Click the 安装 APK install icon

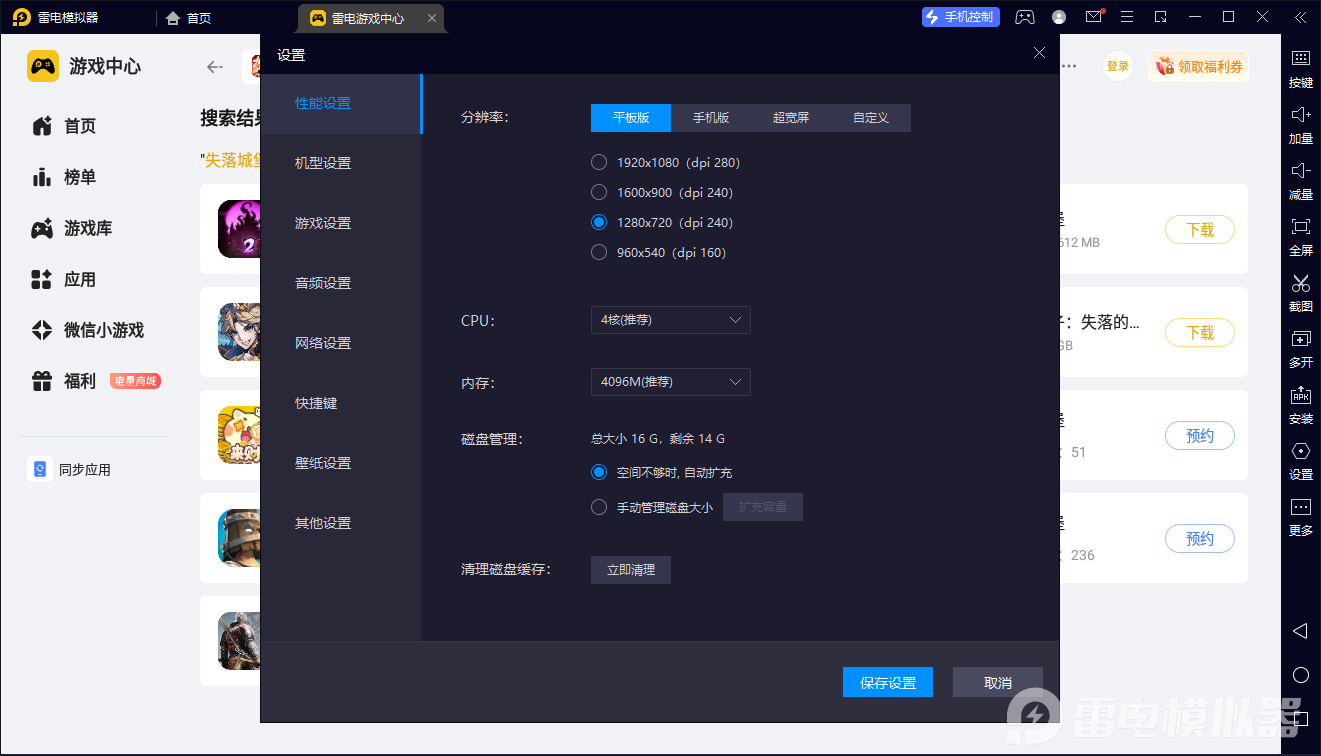1300,396
